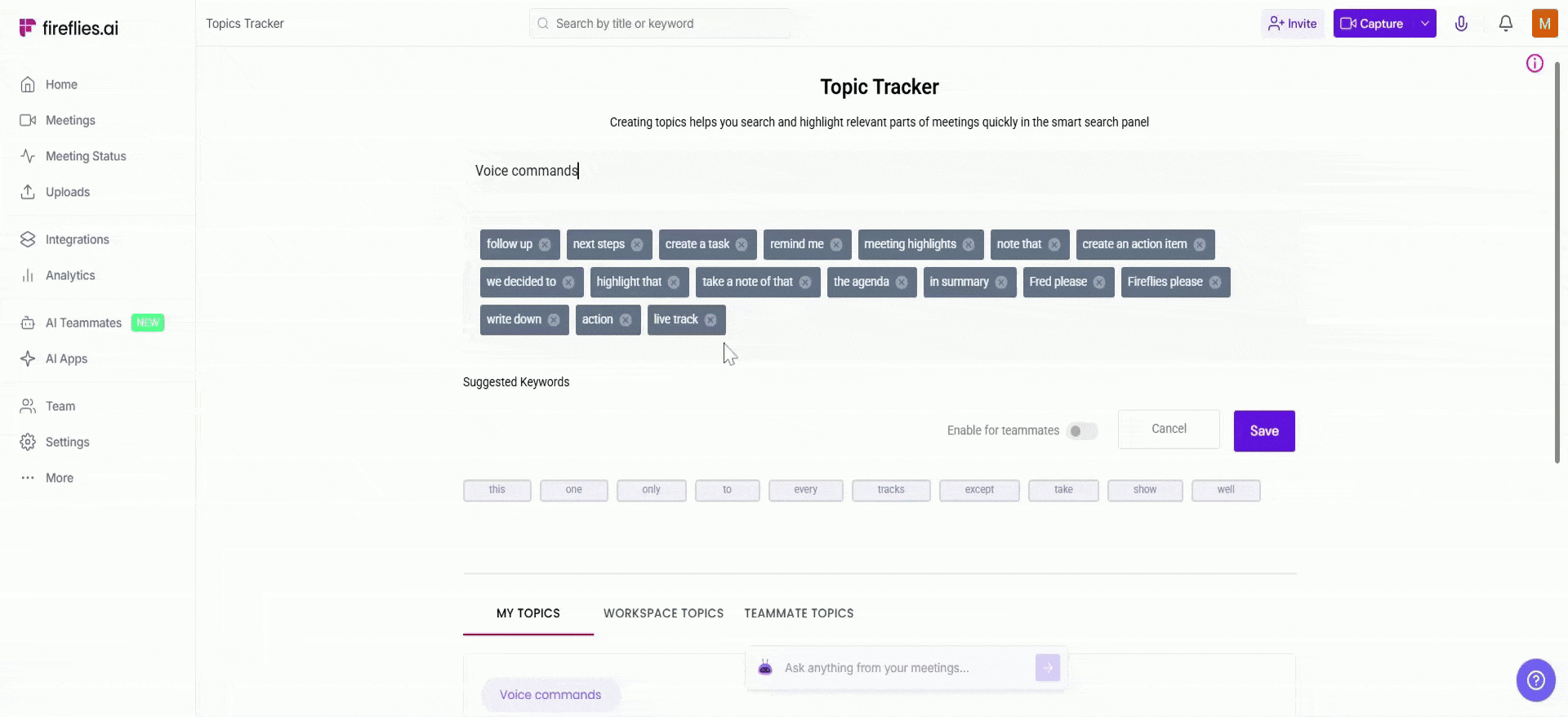Screen dimensions: 1568x717
Task: Click the info icon below avatar
Action: (1535, 64)
